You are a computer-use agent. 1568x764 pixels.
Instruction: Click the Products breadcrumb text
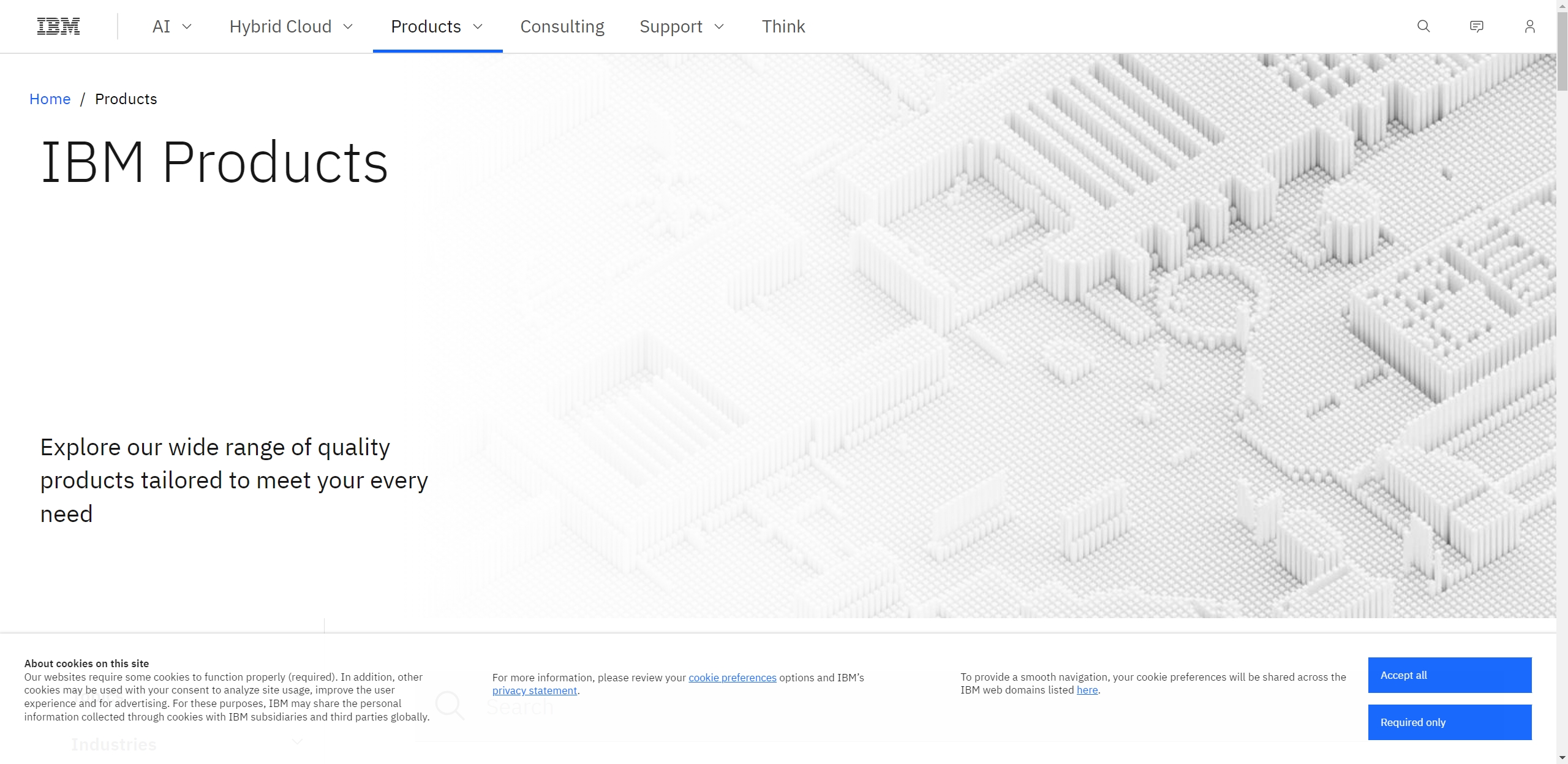click(x=126, y=99)
